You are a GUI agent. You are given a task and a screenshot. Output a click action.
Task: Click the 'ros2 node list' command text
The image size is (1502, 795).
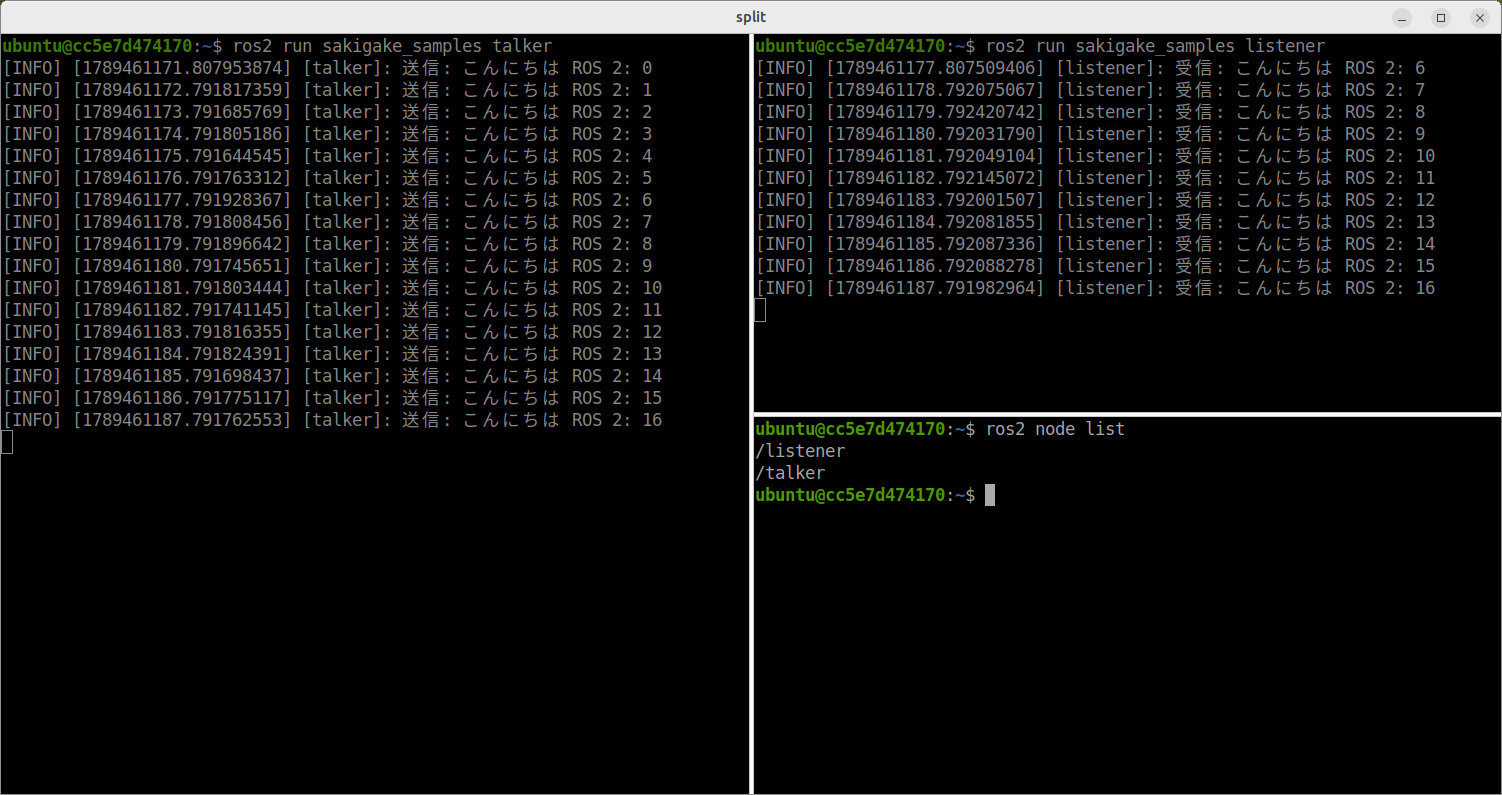(x=1055, y=429)
